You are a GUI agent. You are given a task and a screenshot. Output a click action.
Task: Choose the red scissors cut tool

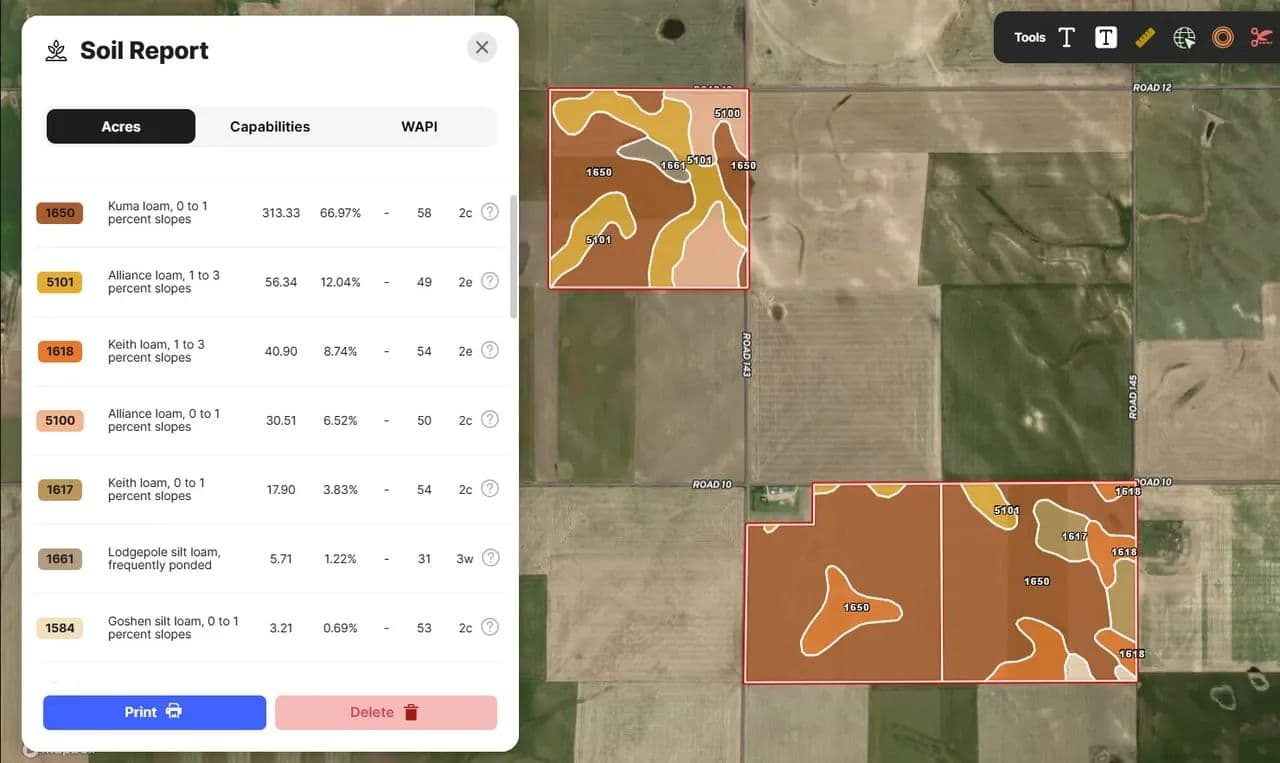click(1259, 38)
